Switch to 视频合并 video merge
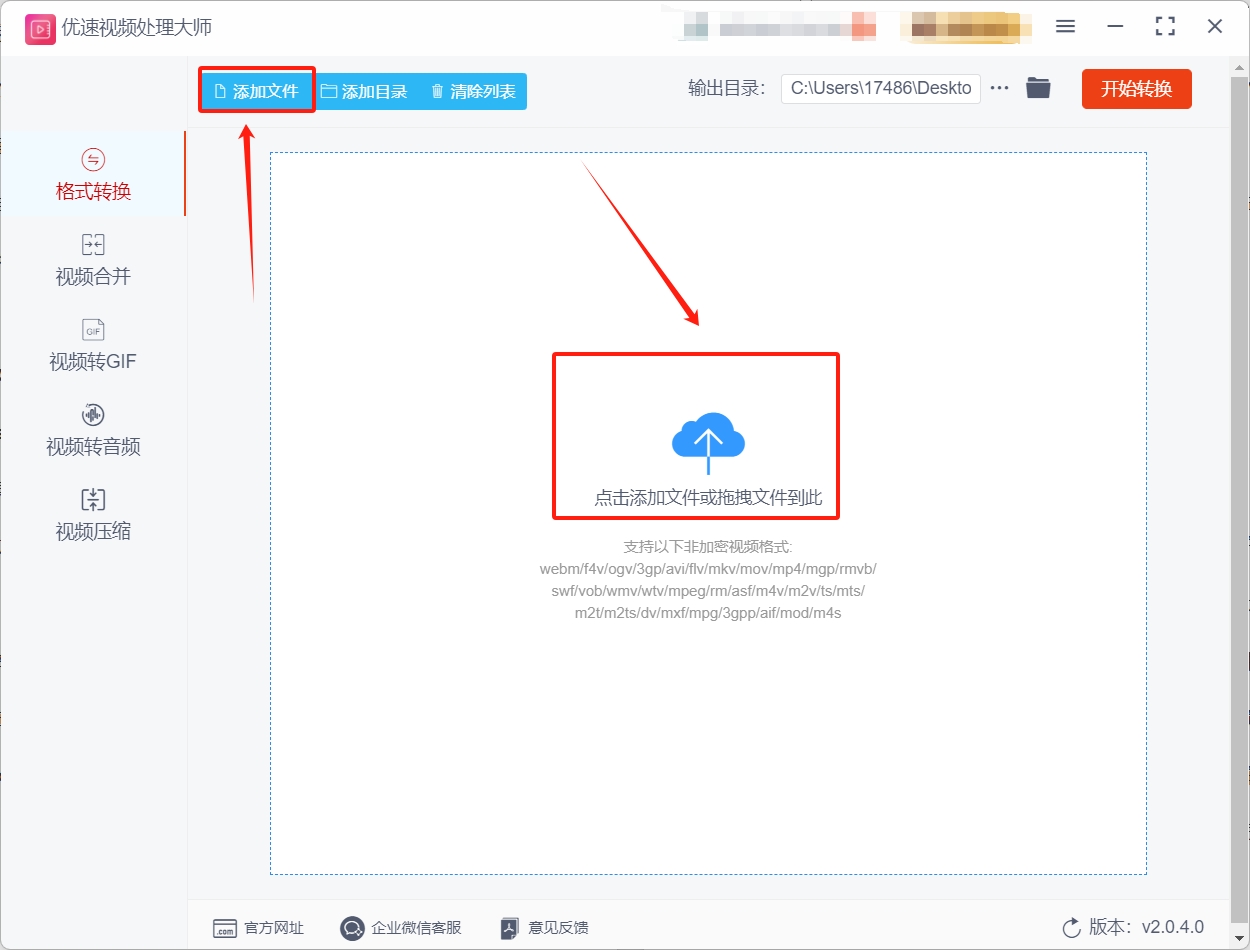The image size is (1250, 950). [93, 260]
